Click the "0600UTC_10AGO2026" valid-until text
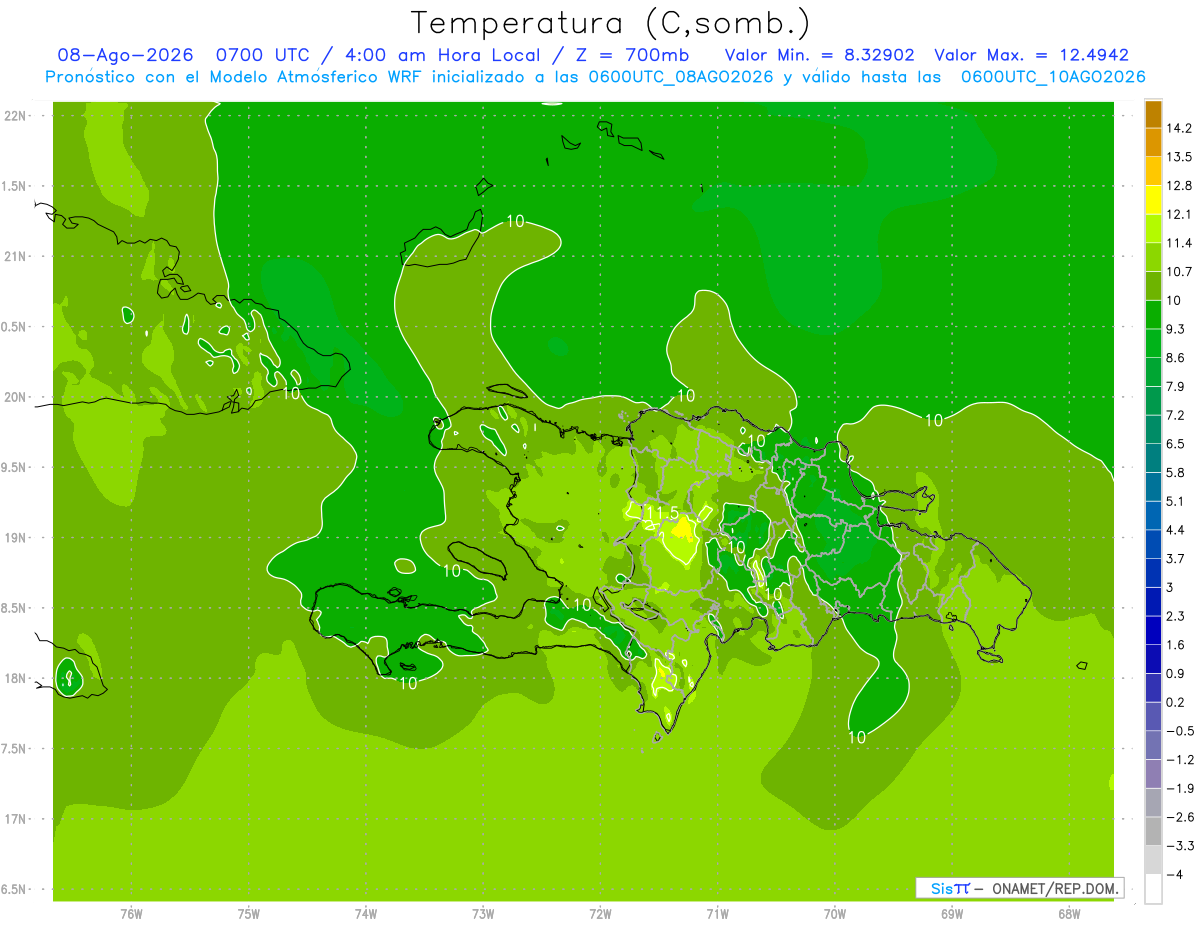Screen dimensions: 1200x927 pos(1053,77)
